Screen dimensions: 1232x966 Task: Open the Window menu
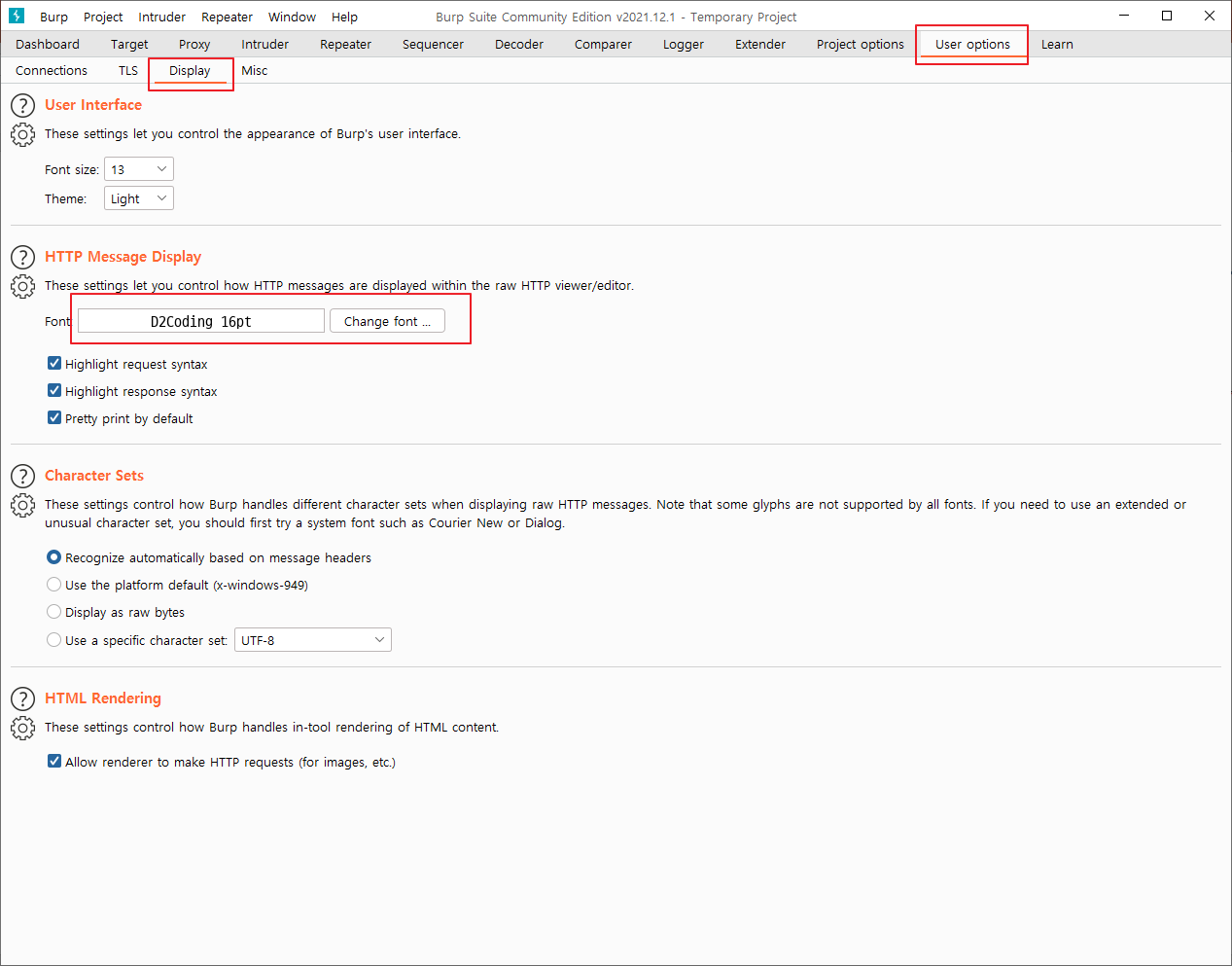(x=292, y=17)
